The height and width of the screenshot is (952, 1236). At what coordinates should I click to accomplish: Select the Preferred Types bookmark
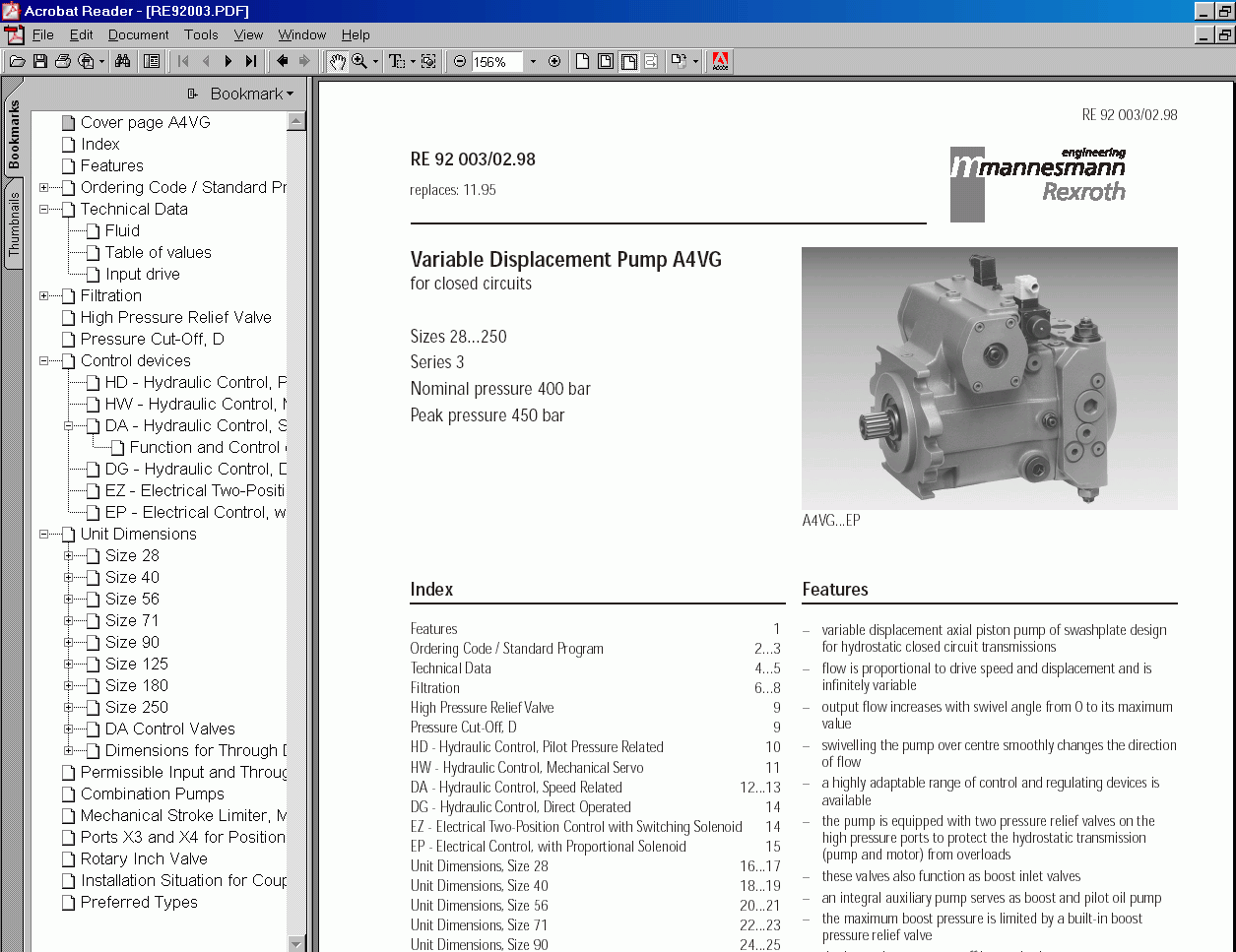point(139,902)
